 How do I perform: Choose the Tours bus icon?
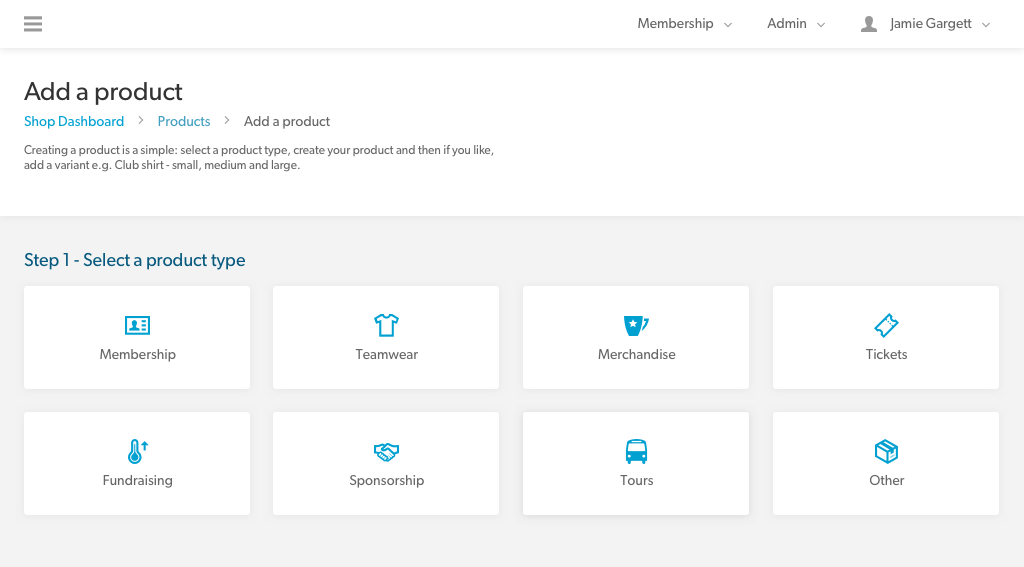click(x=636, y=451)
